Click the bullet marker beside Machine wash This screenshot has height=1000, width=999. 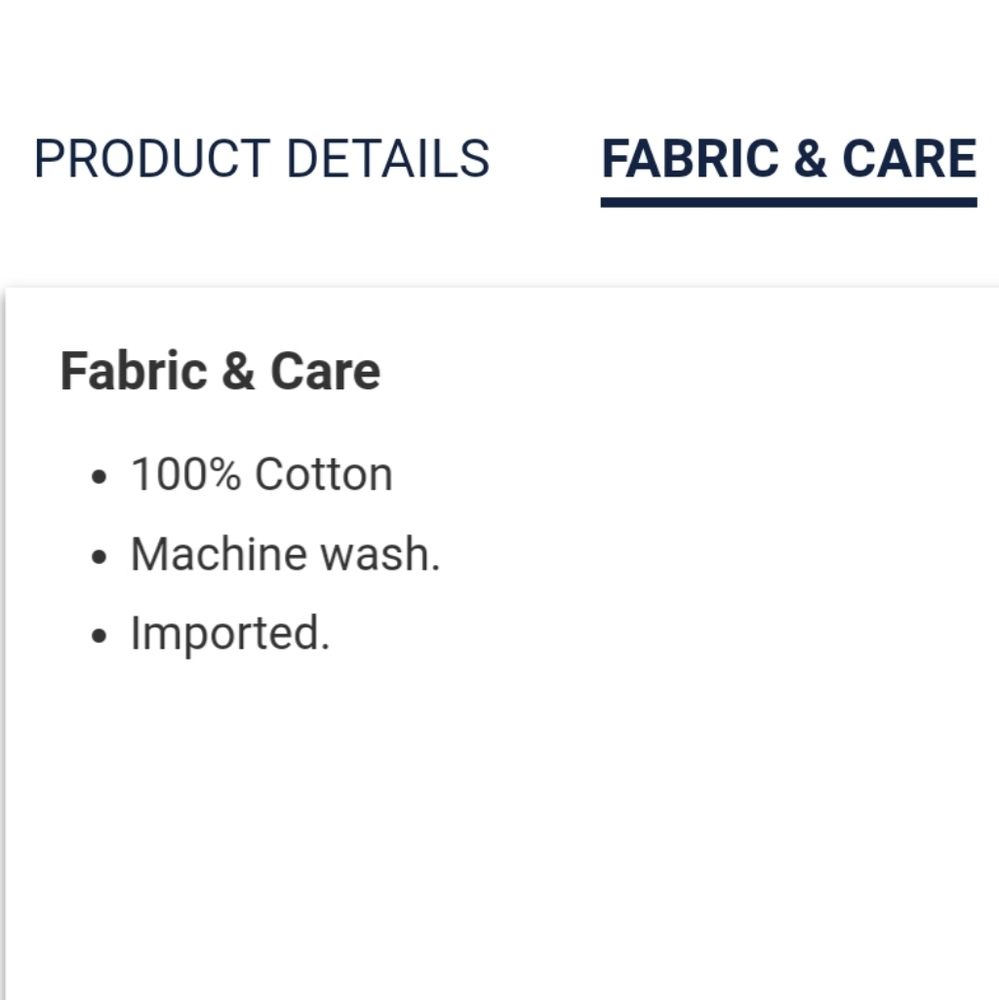tap(97, 556)
